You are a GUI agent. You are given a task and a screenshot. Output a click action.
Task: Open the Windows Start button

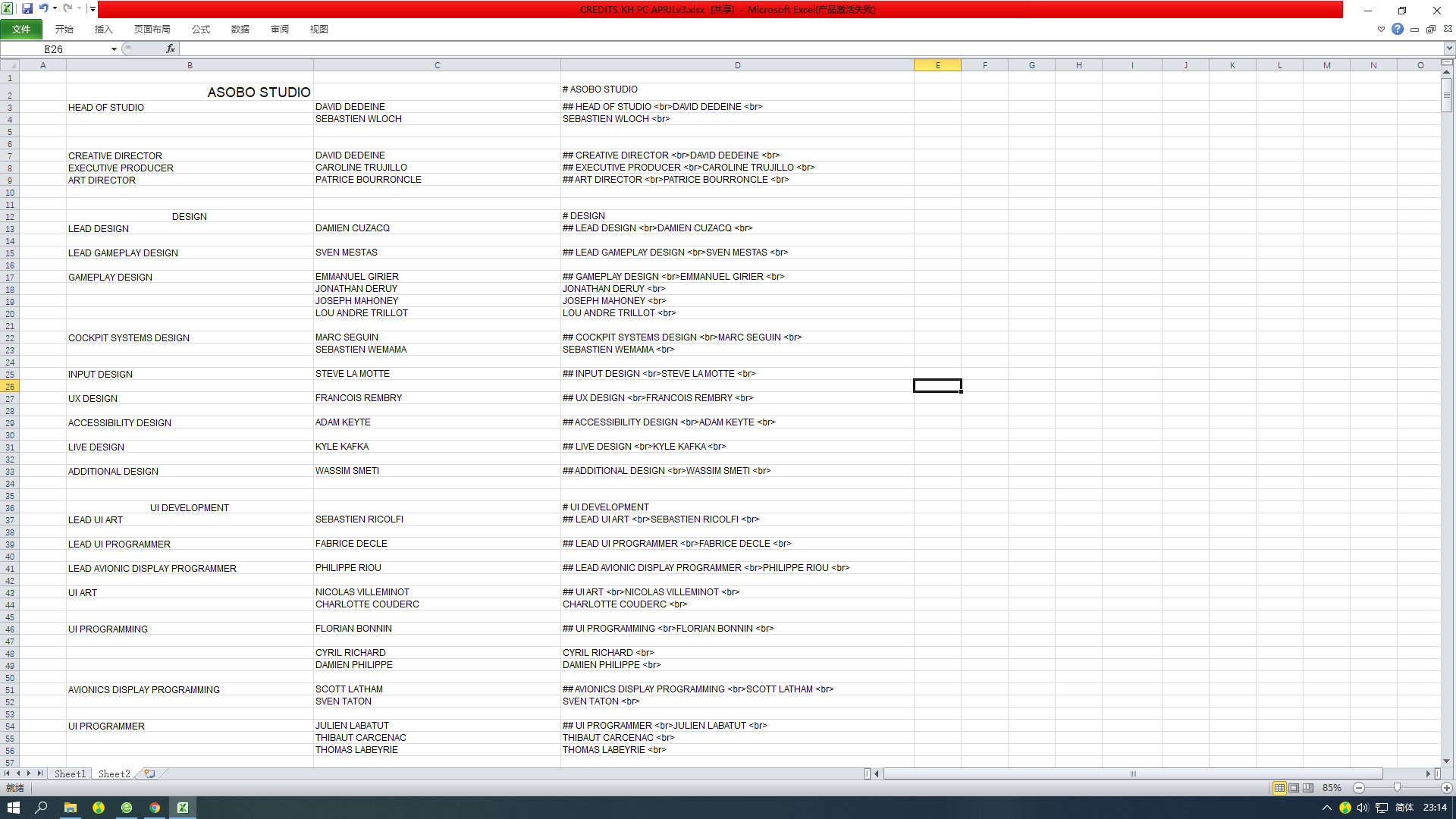(14, 808)
